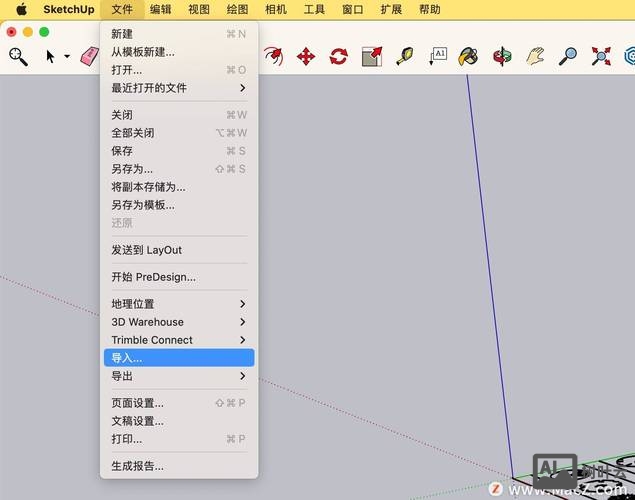Expand 地理位置 submenu
The height and width of the screenshot is (500, 635).
coord(179,304)
